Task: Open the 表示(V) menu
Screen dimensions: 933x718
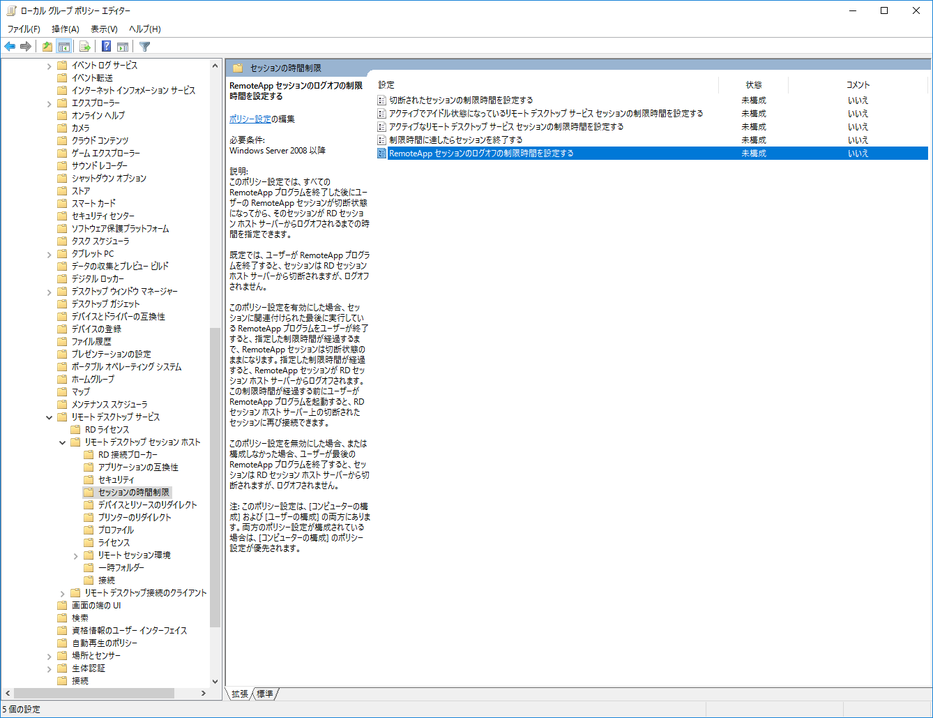Action: pos(104,29)
